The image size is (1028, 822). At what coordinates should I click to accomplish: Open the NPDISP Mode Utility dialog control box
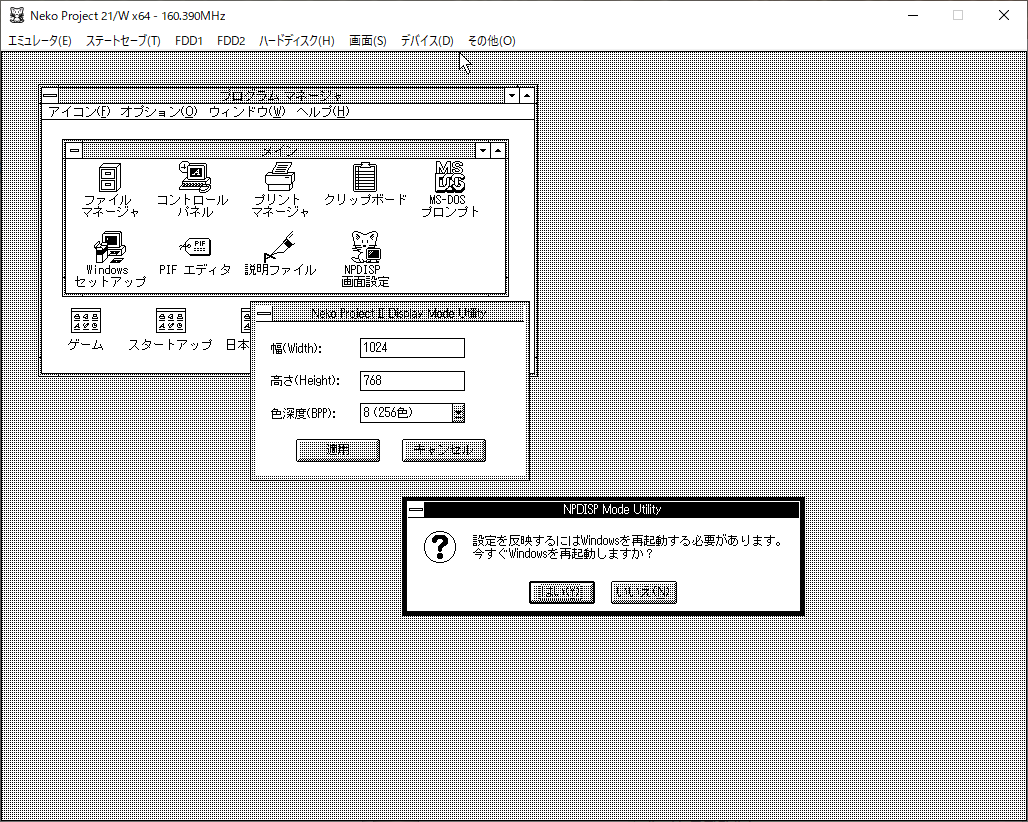(x=416, y=509)
